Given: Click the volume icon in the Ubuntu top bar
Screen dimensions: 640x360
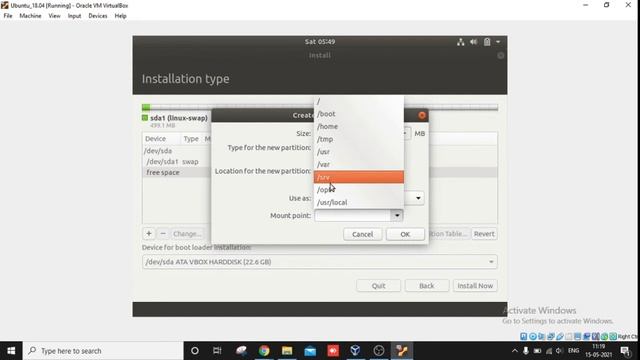Looking at the screenshot, I should (x=473, y=42).
